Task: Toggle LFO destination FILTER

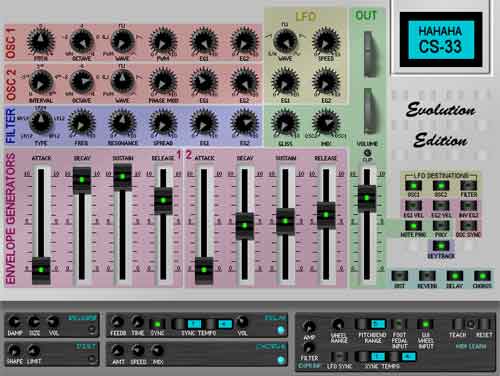Action: click(468, 186)
